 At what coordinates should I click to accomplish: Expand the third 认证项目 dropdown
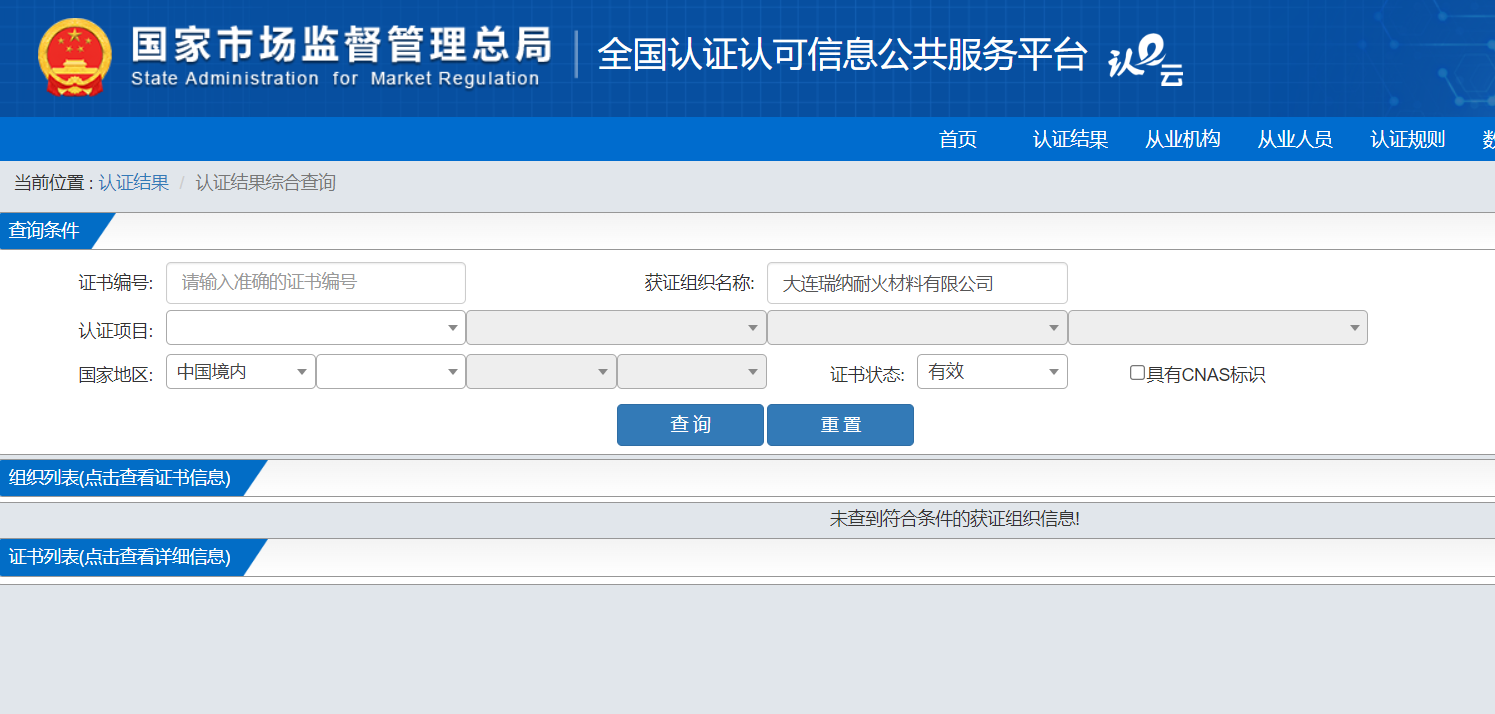click(x=917, y=327)
